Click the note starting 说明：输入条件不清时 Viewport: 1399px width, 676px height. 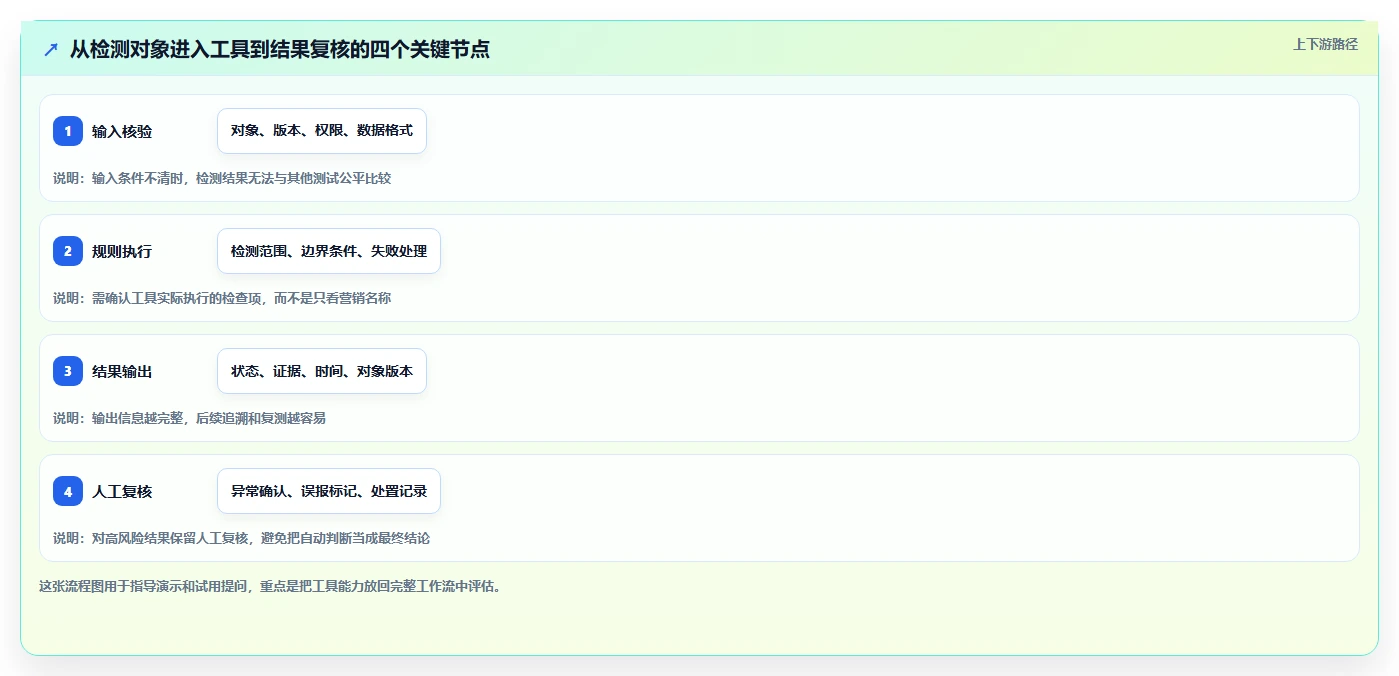(222, 178)
